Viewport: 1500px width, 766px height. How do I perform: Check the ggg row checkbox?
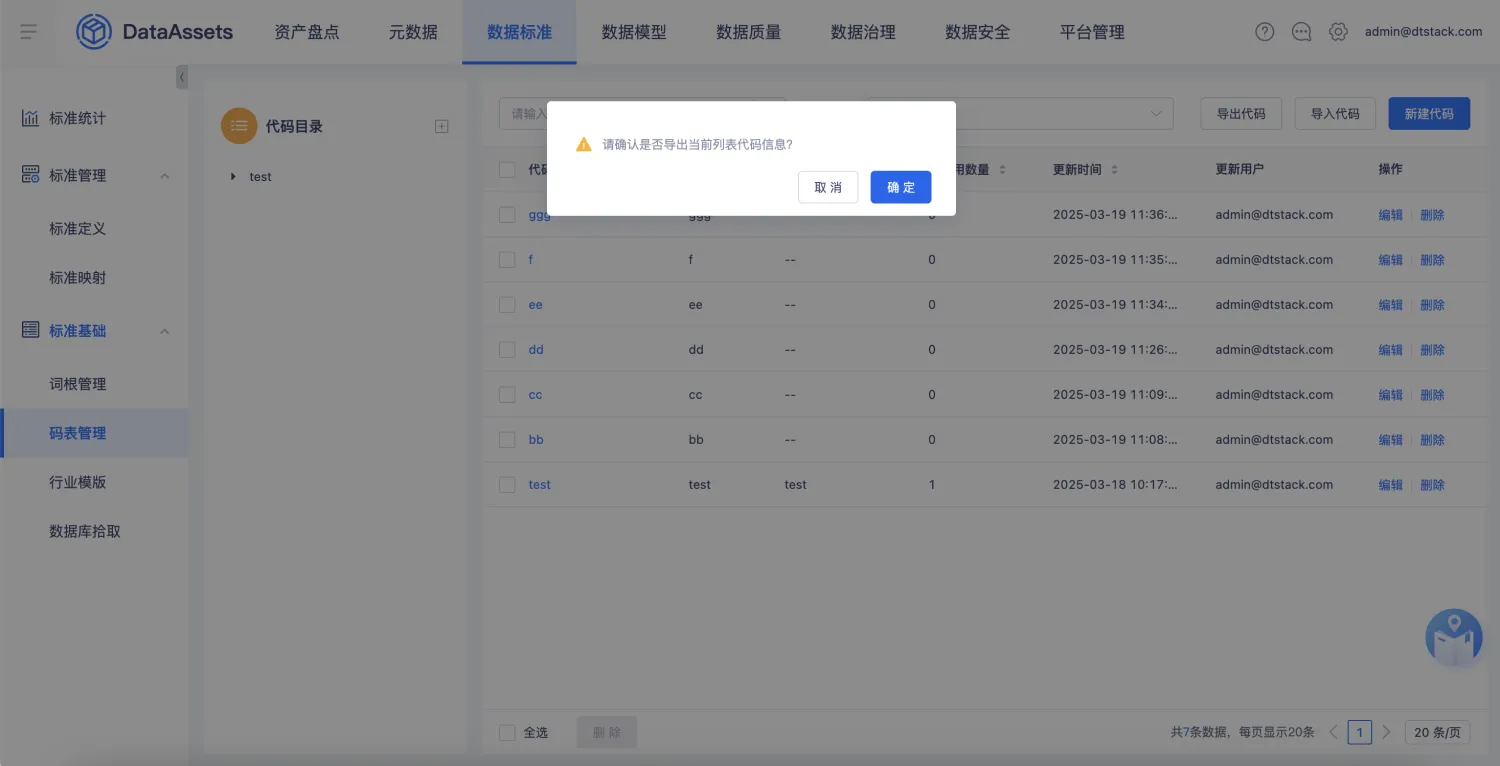point(507,214)
